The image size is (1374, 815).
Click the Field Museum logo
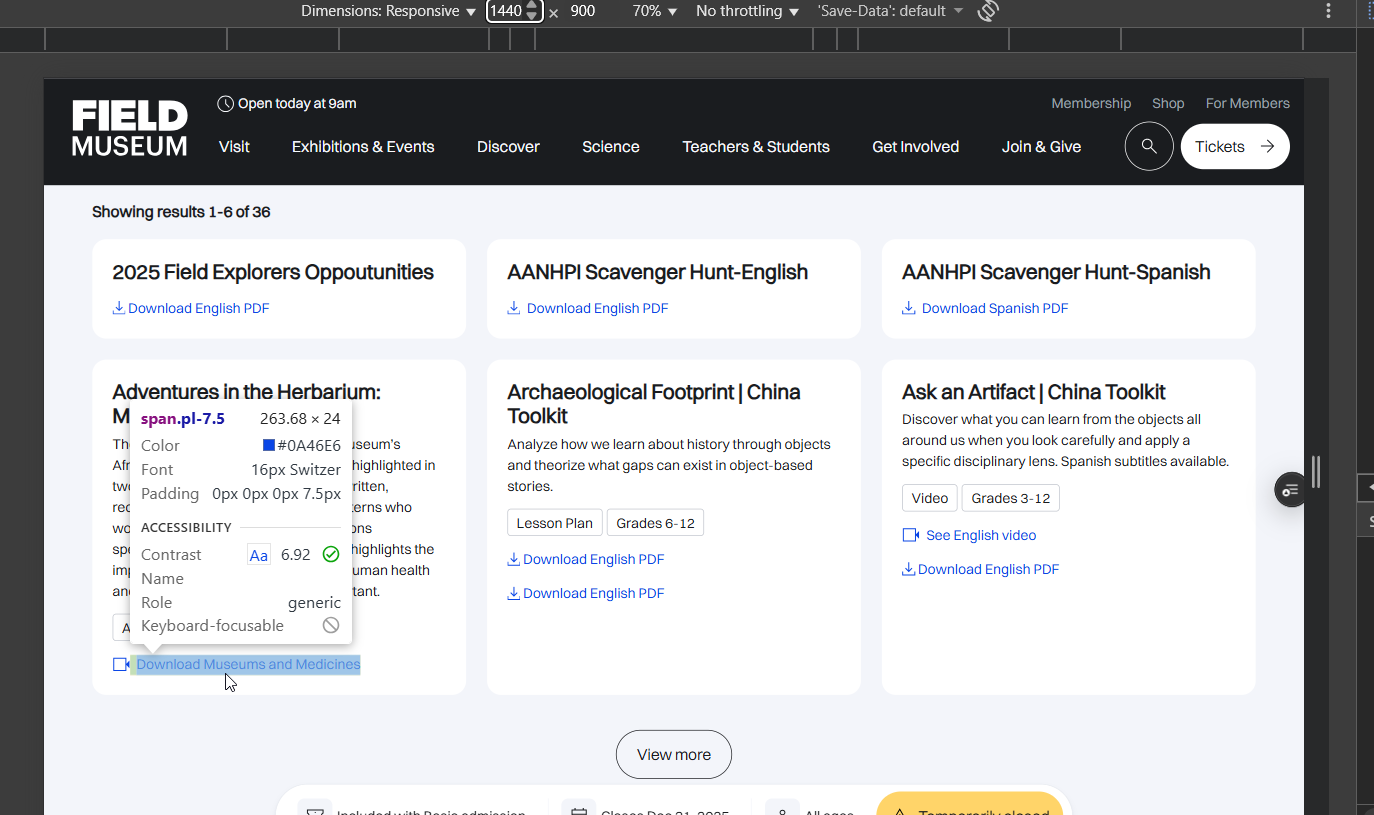(129, 128)
